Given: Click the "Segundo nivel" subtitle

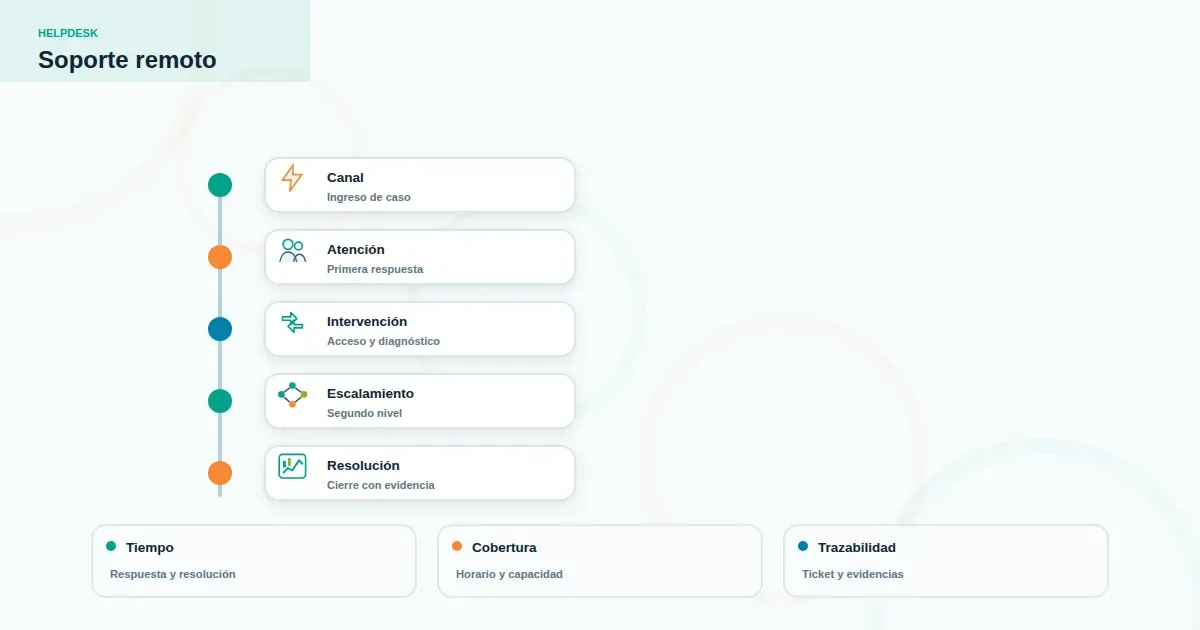Looking at the screenshot, I should (364, 413).
